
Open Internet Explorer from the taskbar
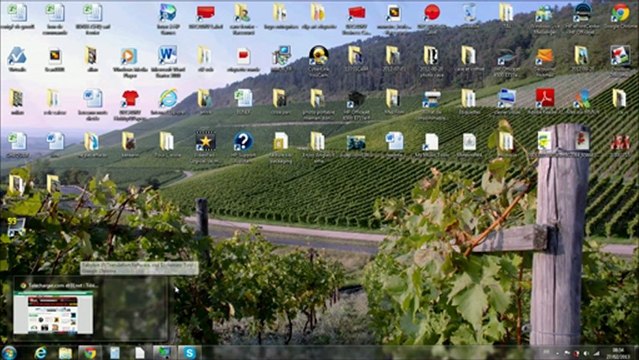tap(40, 353)
